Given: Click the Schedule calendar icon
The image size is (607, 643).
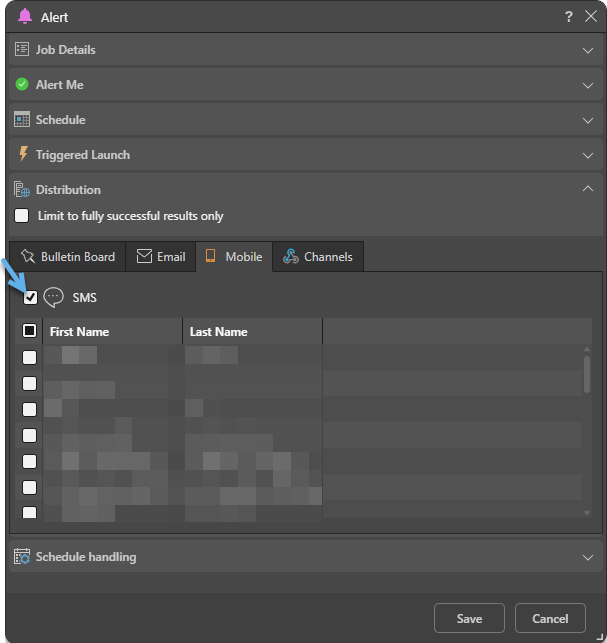Looking at the screenshot, I should (x=22, y=120).
